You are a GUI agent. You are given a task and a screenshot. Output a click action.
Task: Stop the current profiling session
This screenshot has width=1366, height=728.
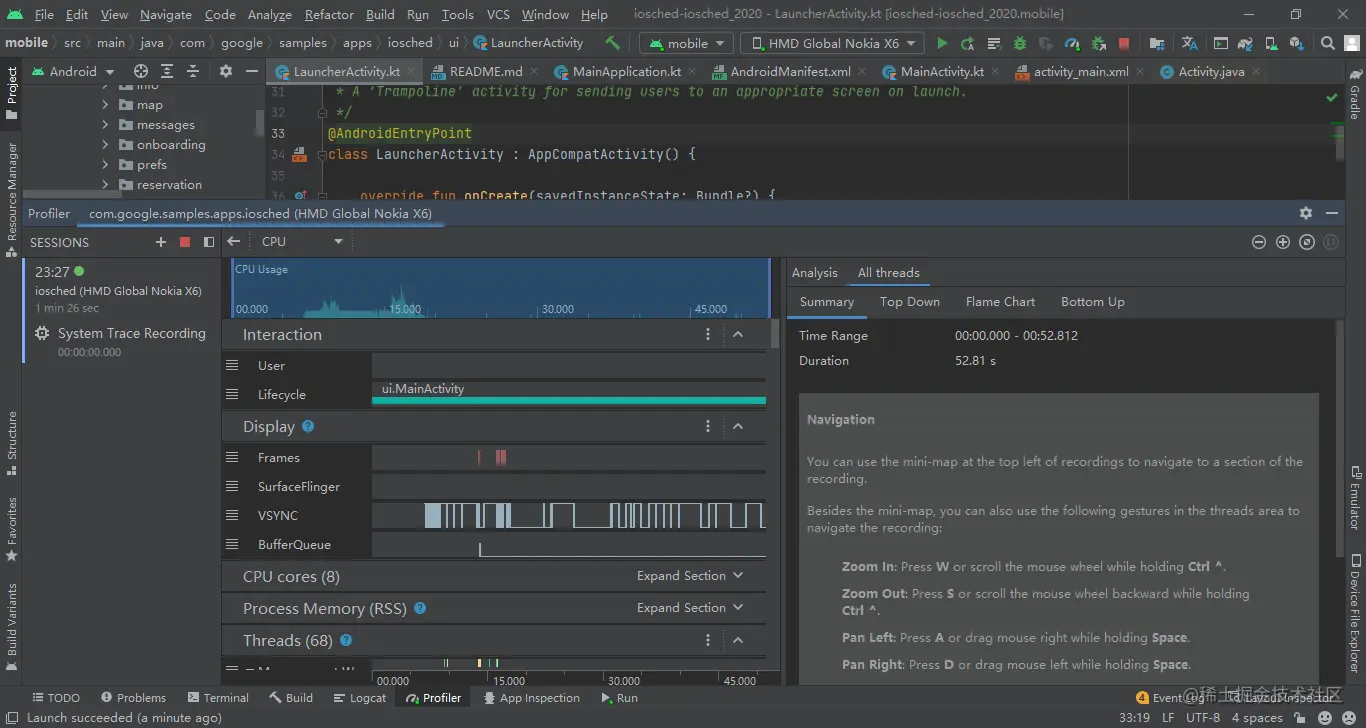(x=184, y=242)
